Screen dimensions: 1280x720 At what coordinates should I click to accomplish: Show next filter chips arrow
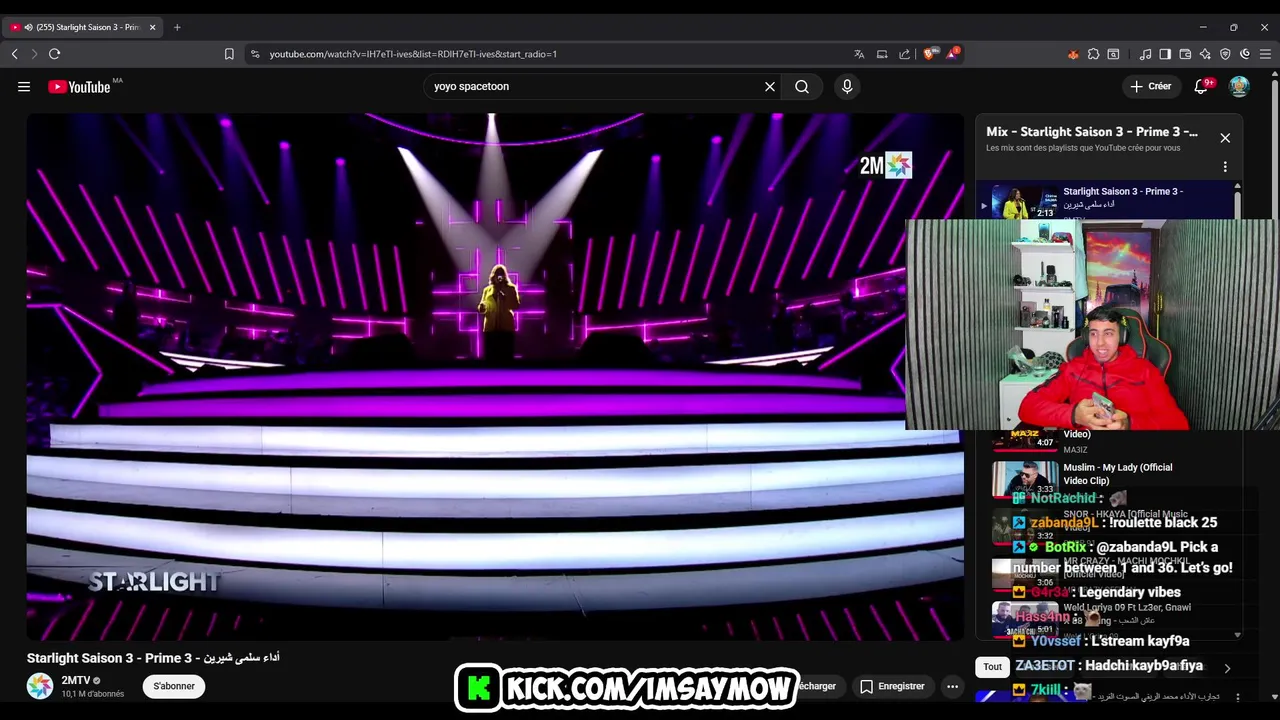(x=1227, y=668)
